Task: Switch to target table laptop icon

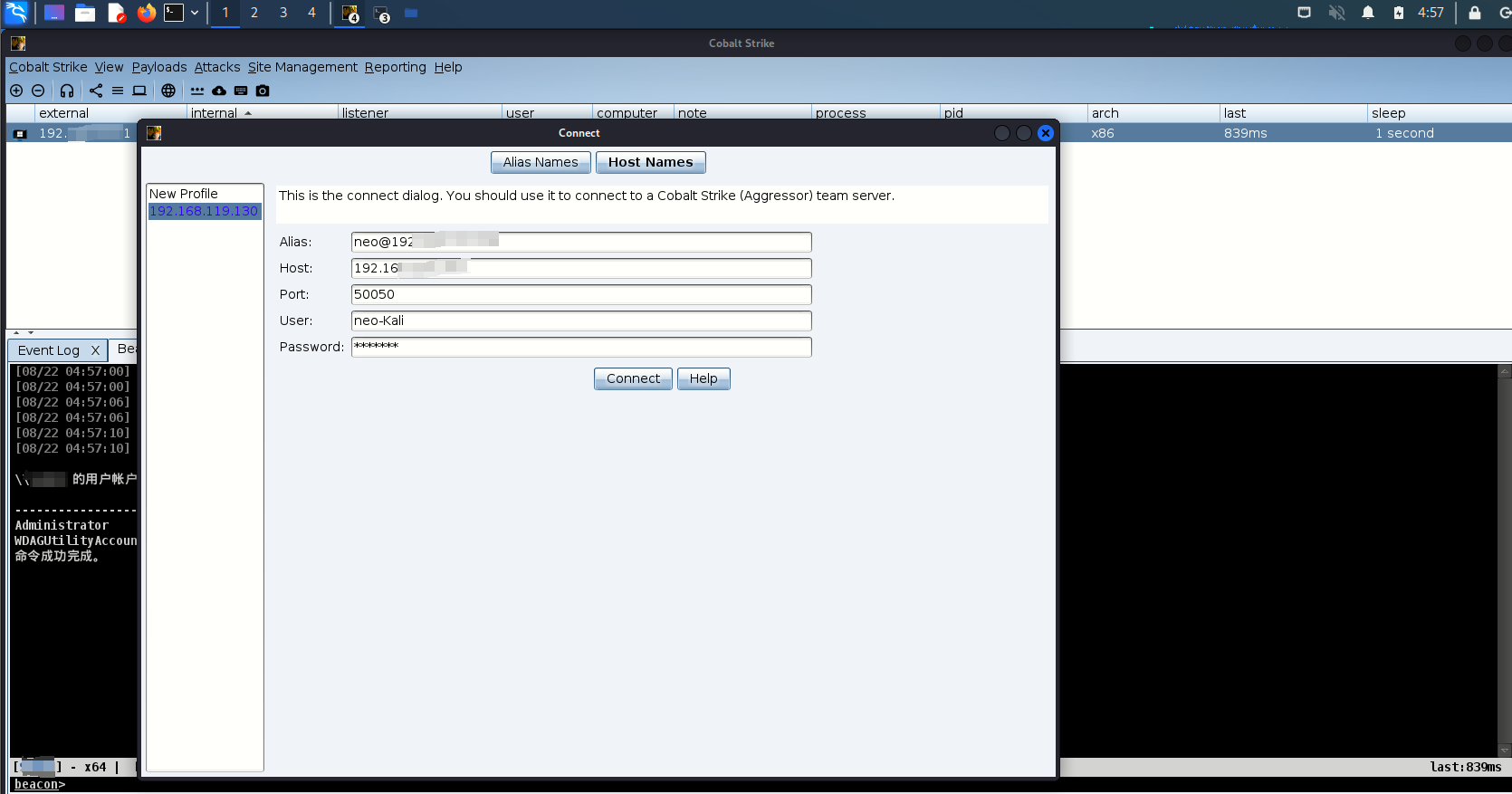Action: (x=139, y=91)
